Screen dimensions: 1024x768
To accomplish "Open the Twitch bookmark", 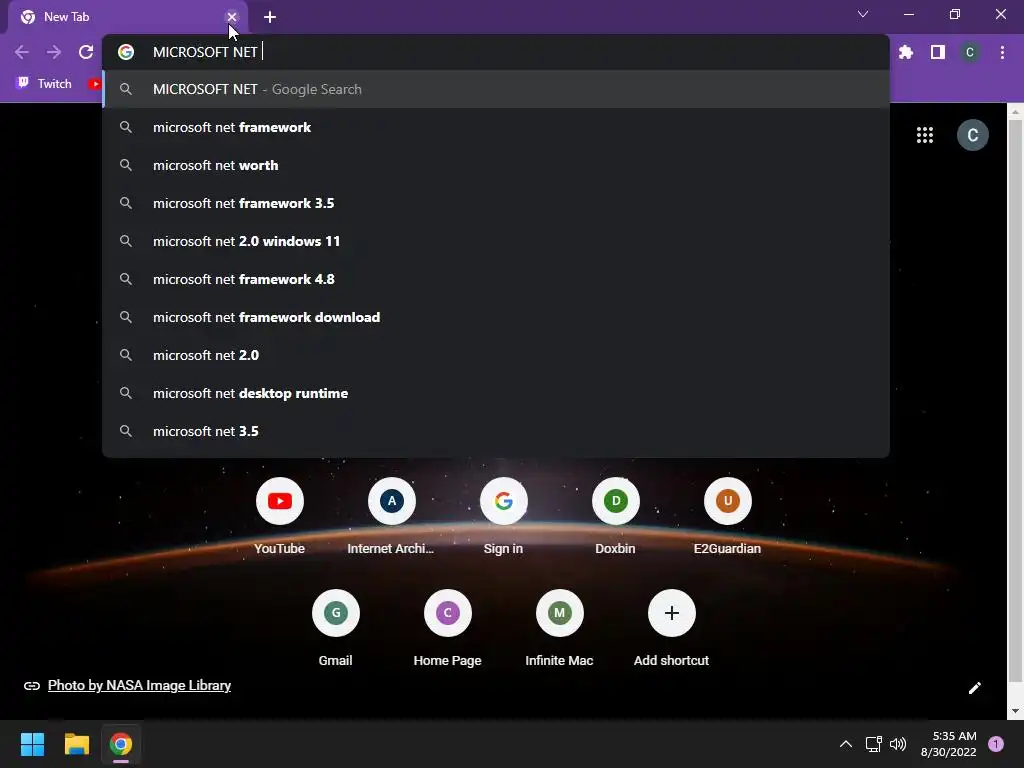I will (44, 84).
